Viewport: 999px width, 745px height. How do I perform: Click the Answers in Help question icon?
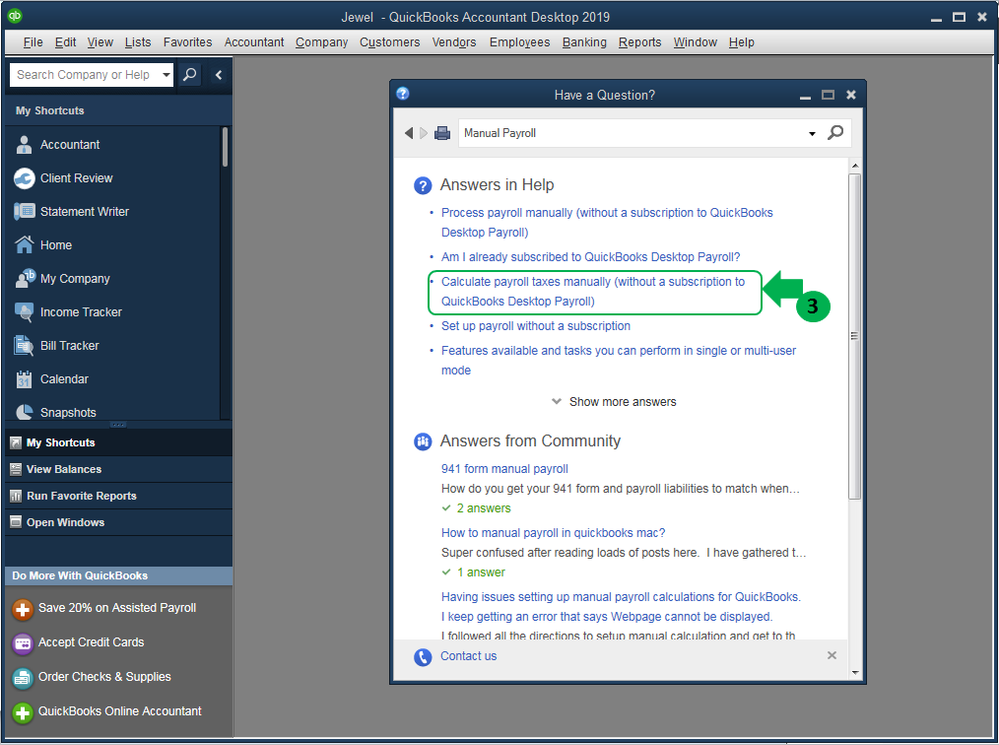(422, 185)
